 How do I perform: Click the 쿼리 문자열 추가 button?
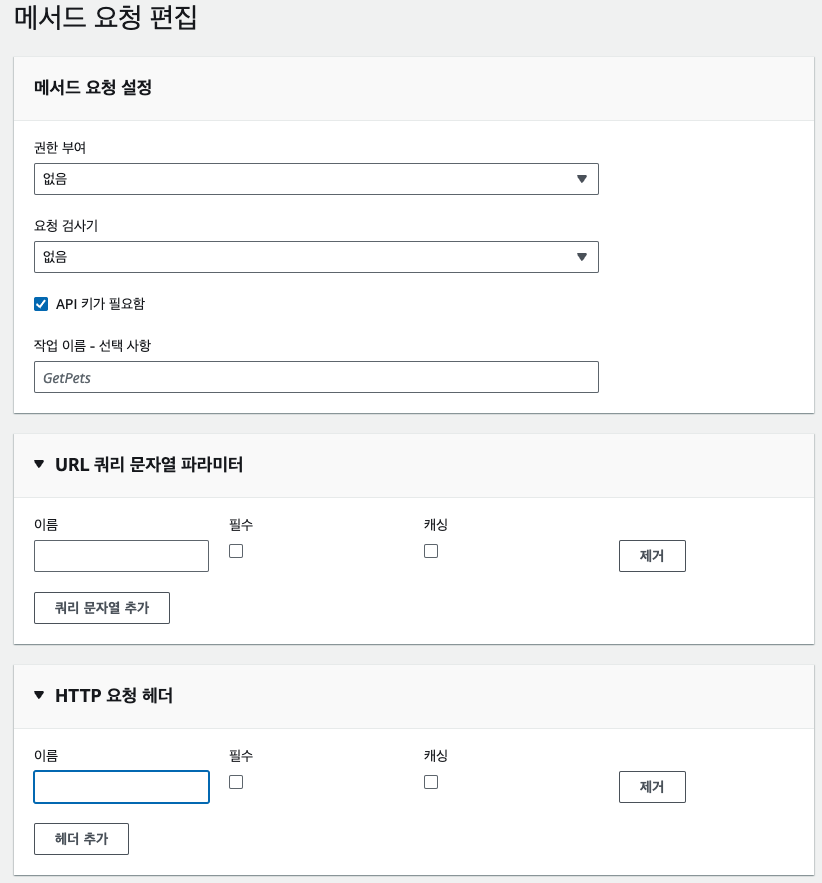pos(102,608)
